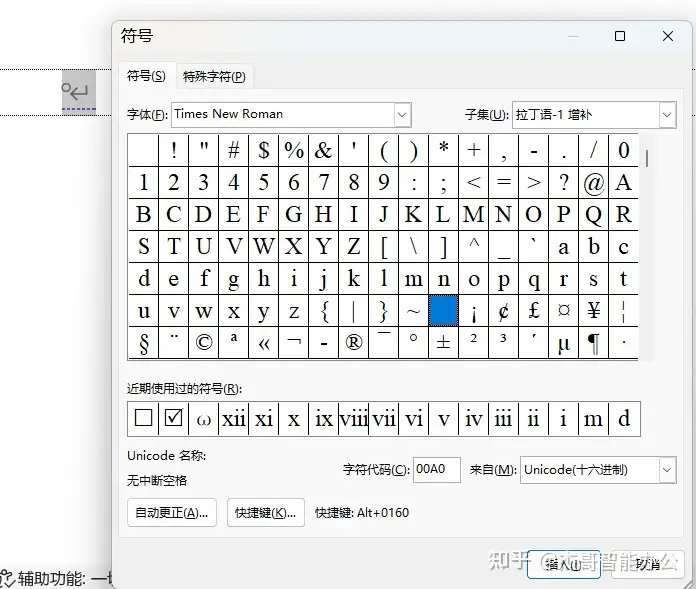The height and width of the screenshot is (589, 696).
Task: Maximize the 符号 dialog window
Action: [x=620, y=36]
